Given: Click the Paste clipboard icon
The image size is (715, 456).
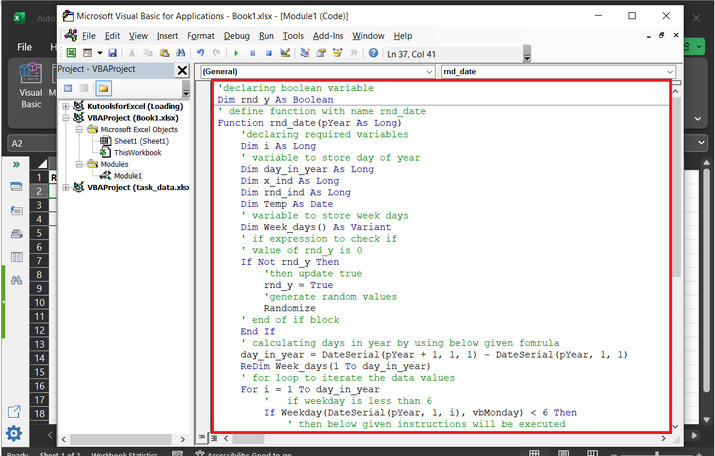Looking at the screenshot, I should 164,53.
